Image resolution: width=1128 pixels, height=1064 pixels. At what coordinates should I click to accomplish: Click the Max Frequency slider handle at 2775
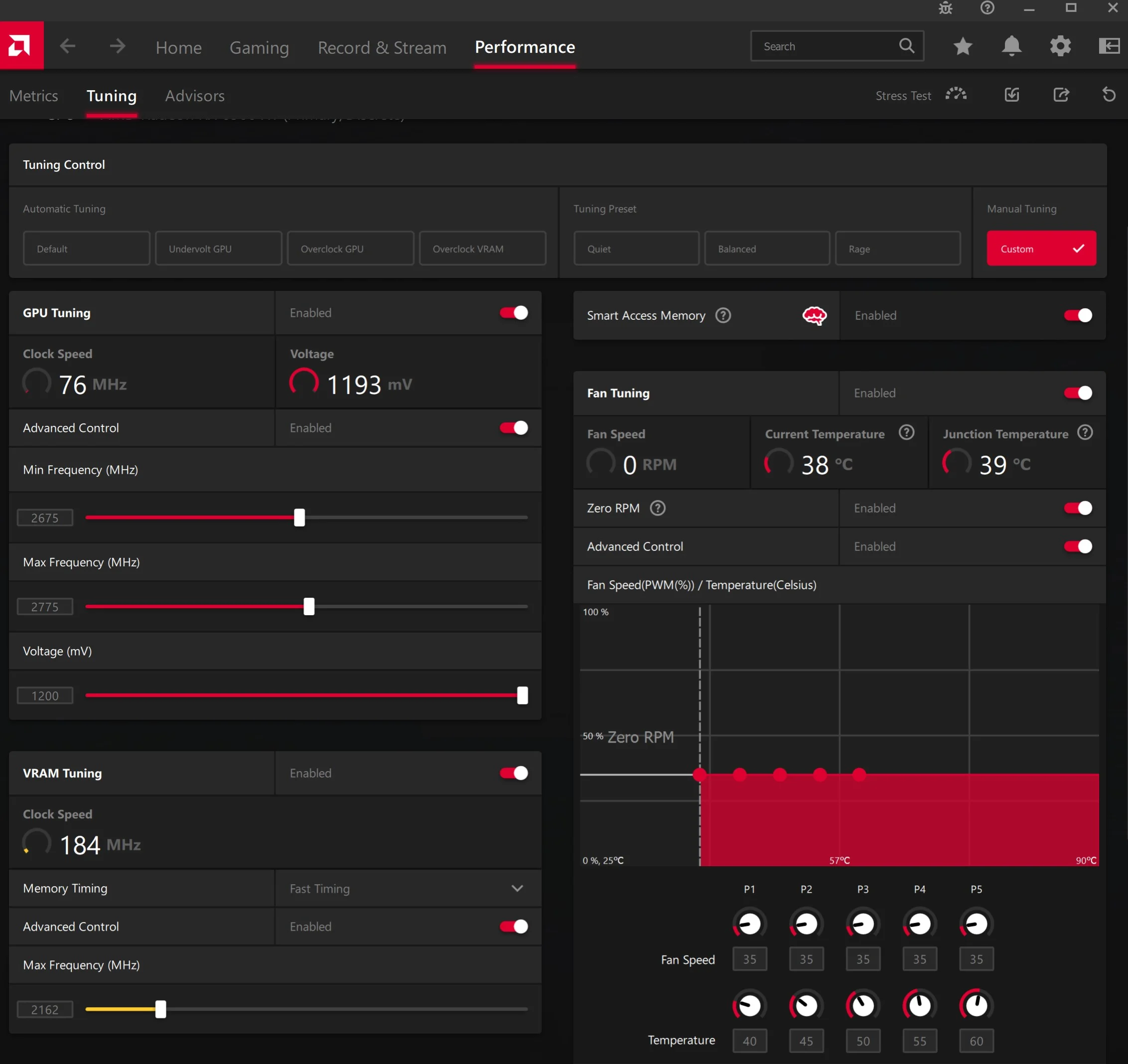[309, 606]
